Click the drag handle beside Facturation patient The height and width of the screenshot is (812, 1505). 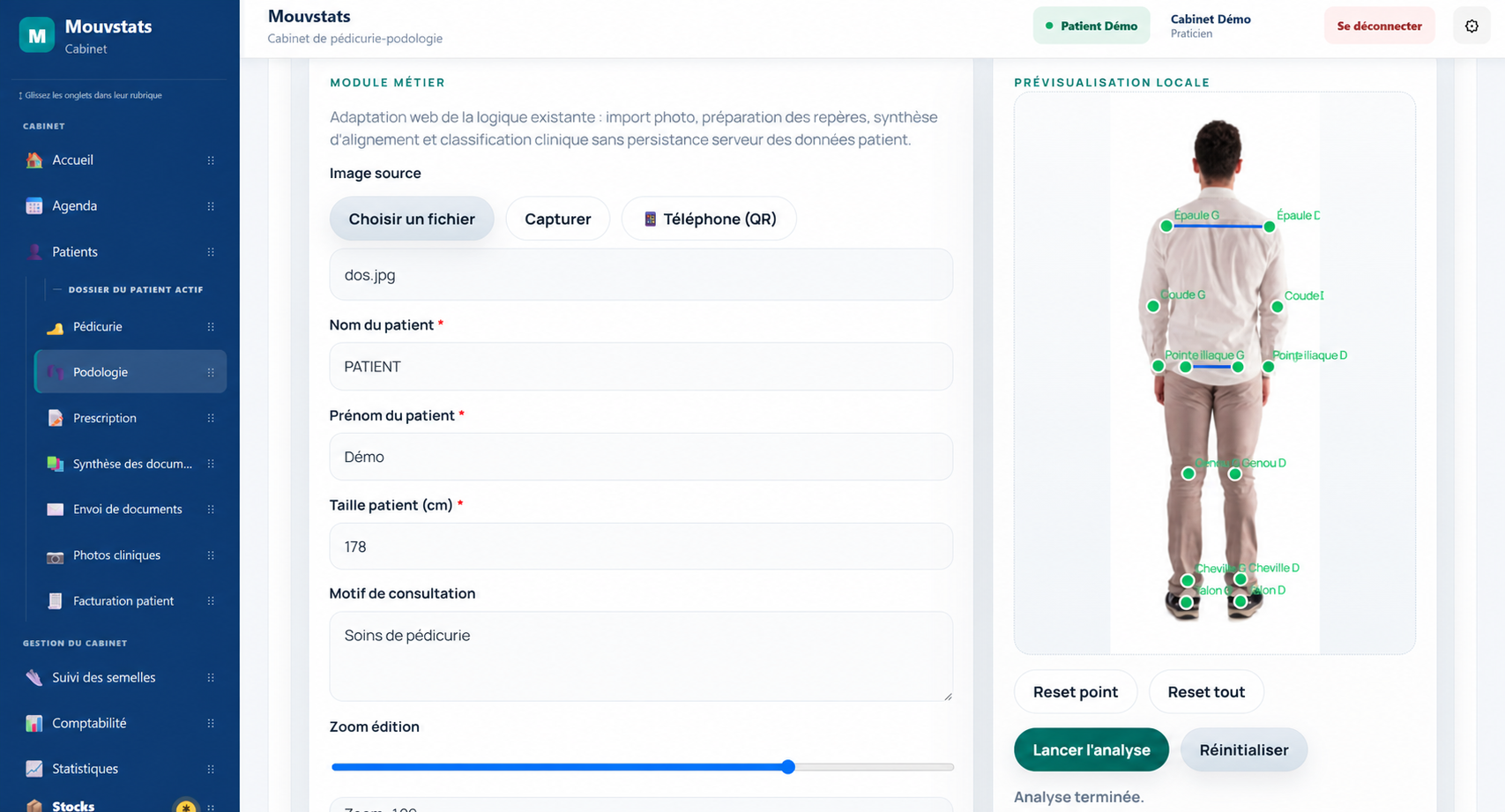click(x=211, y=601)
